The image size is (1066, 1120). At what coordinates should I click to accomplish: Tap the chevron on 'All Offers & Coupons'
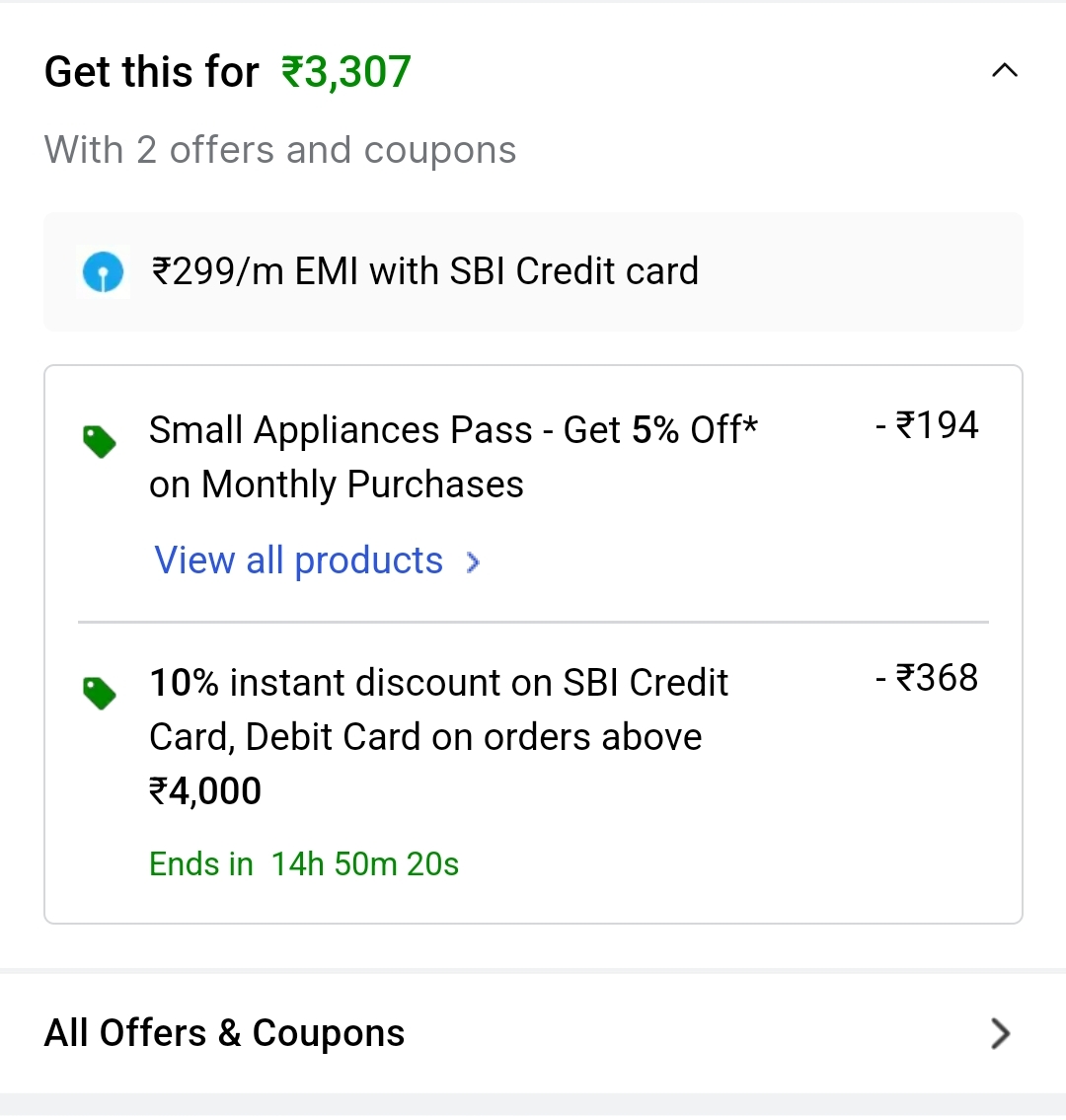coord(1000,1033)
